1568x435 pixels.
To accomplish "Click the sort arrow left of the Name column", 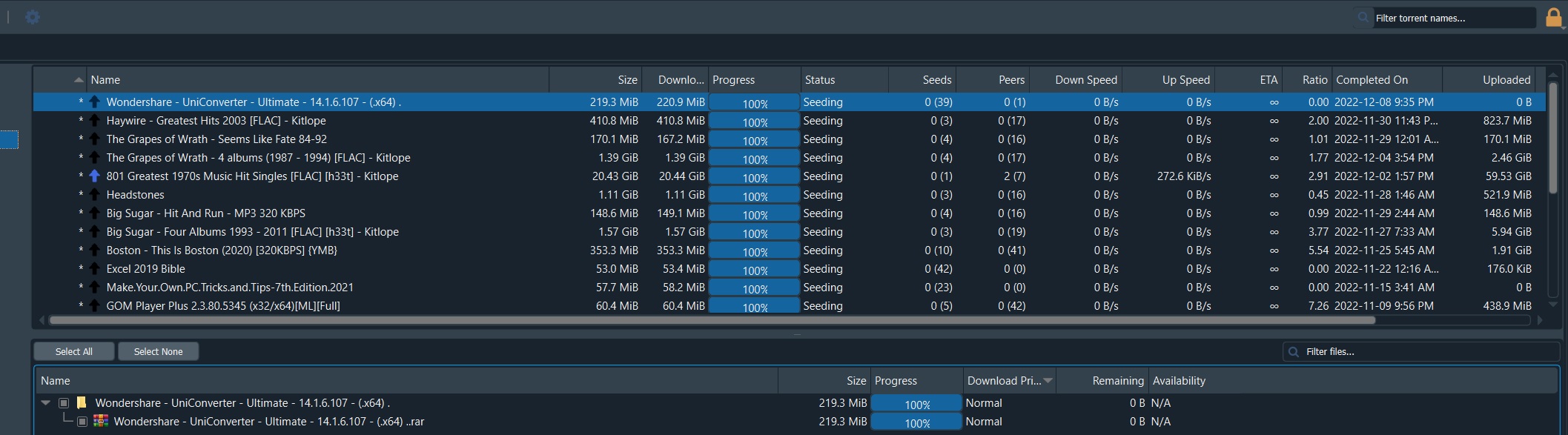I will tap(79, 80).
